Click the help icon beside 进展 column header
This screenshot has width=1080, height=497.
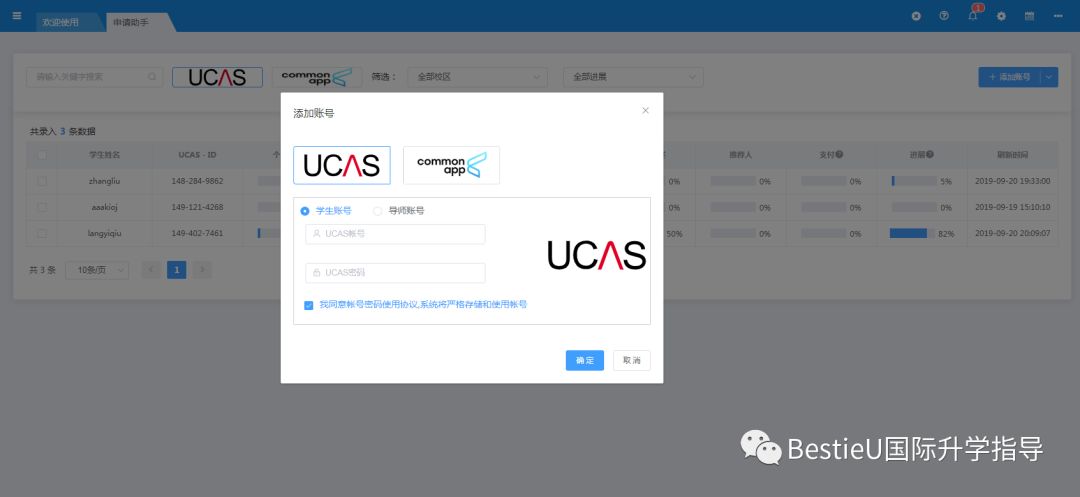click(x=930, y=154)
